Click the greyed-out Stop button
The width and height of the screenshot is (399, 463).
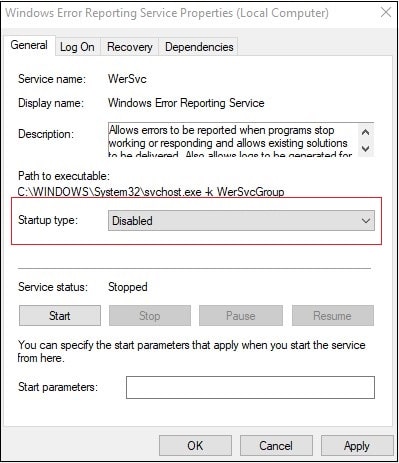coord(150,316)
